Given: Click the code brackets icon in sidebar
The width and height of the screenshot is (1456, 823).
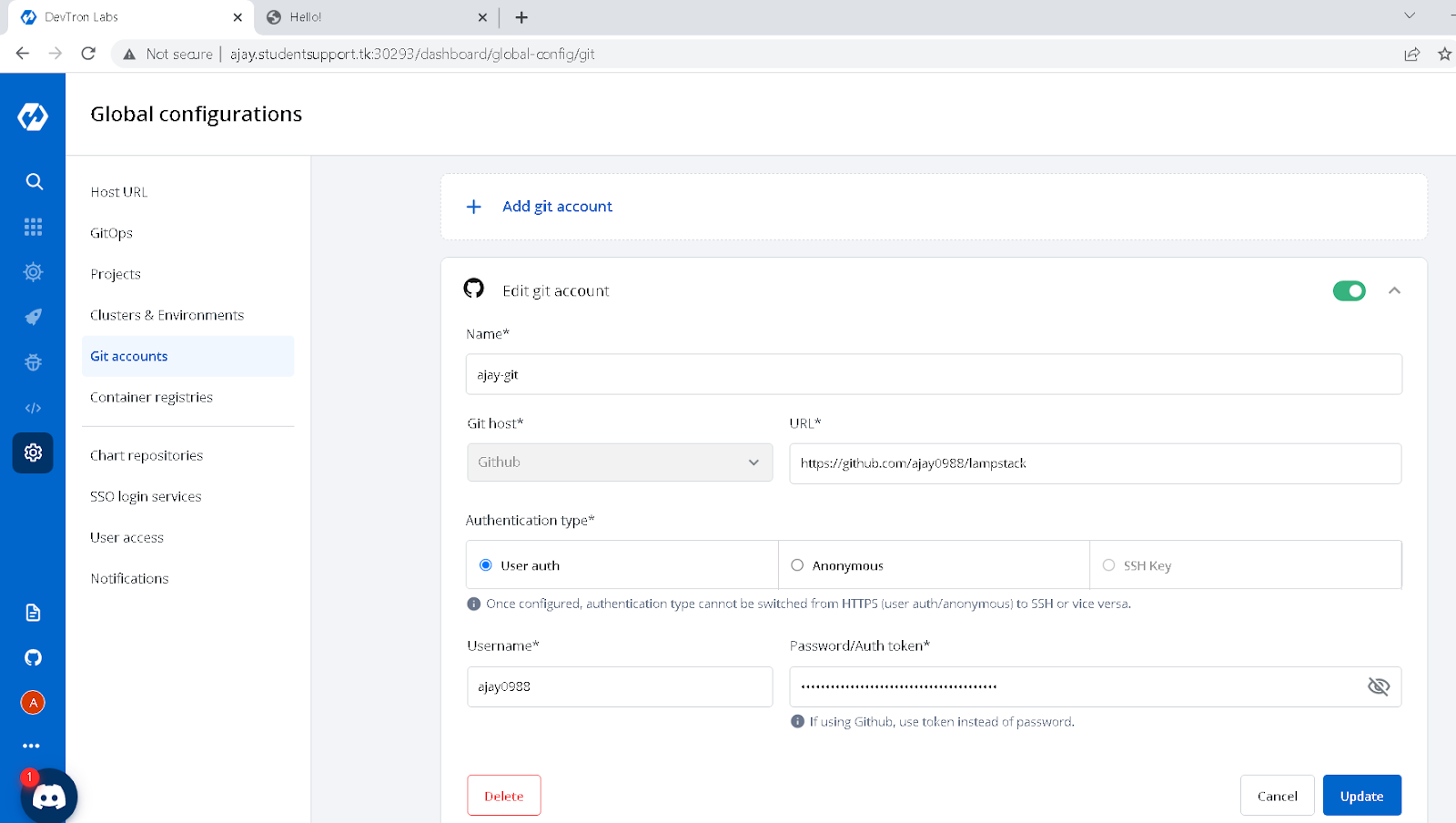Looking at the screenshot, I should click(x=34, y=408).
